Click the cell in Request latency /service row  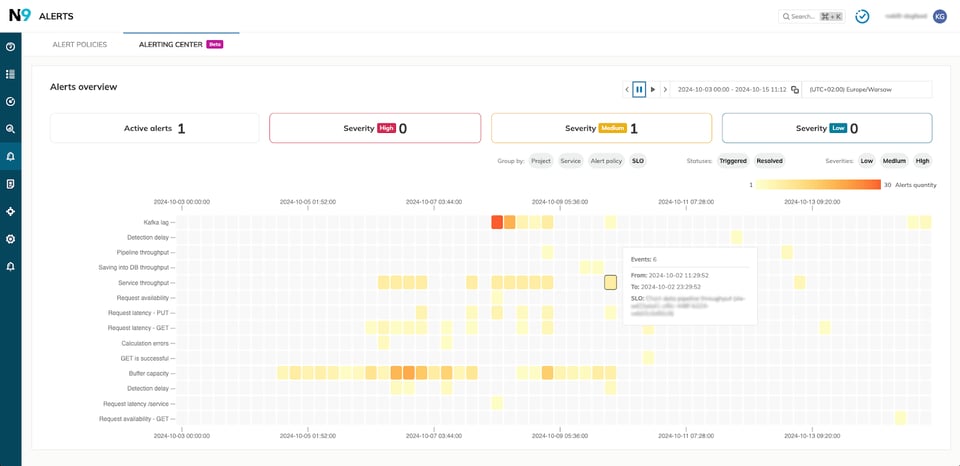click(x=497, y=403)
